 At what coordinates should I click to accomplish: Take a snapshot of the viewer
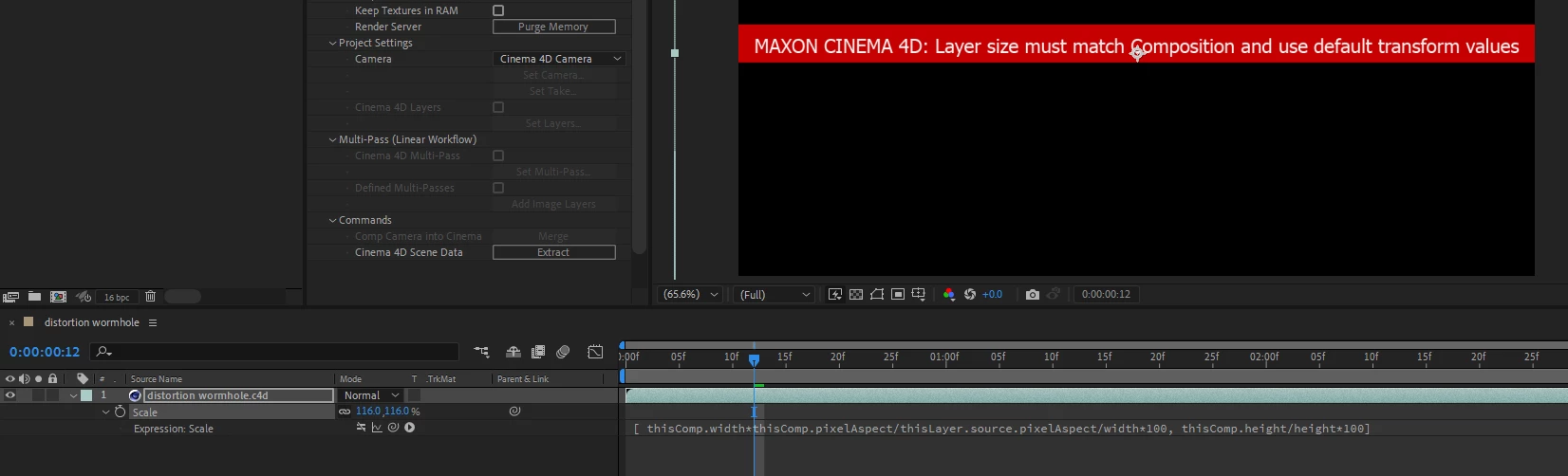1033,294
